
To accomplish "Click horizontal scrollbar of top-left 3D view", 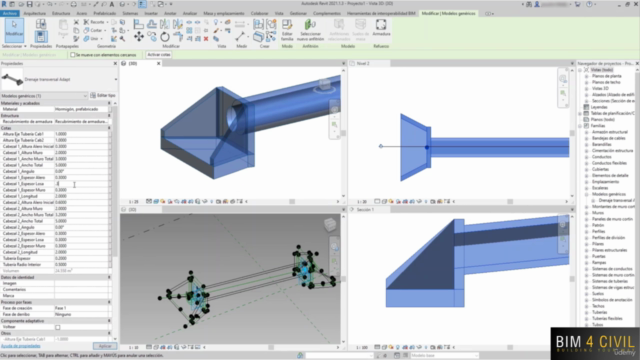I will tap(292, 201).
